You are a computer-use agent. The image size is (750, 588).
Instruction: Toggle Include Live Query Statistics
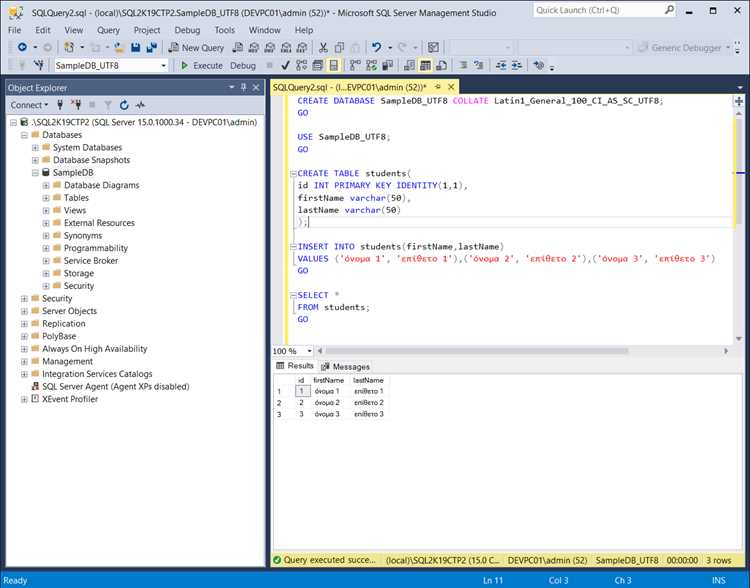371,65
